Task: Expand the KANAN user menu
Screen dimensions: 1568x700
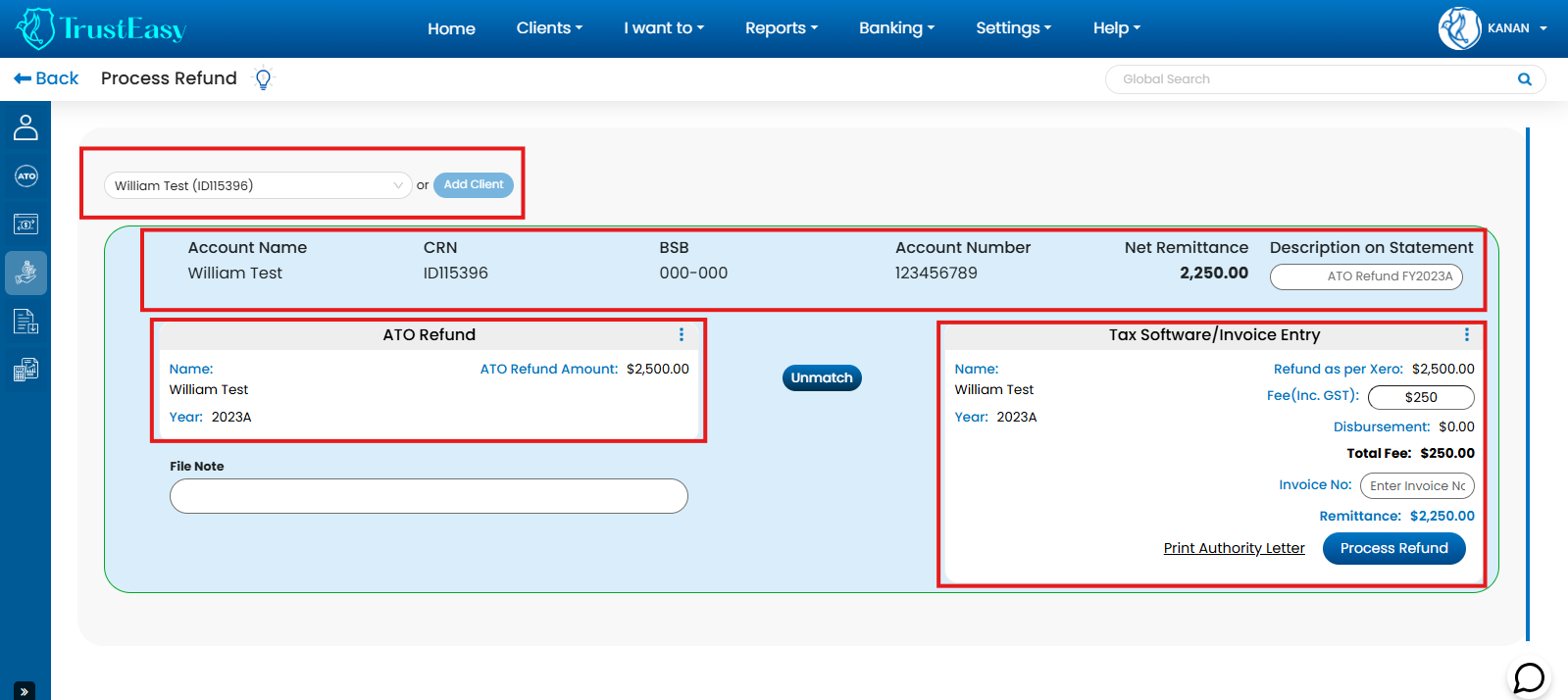Action: point(1493,28)
